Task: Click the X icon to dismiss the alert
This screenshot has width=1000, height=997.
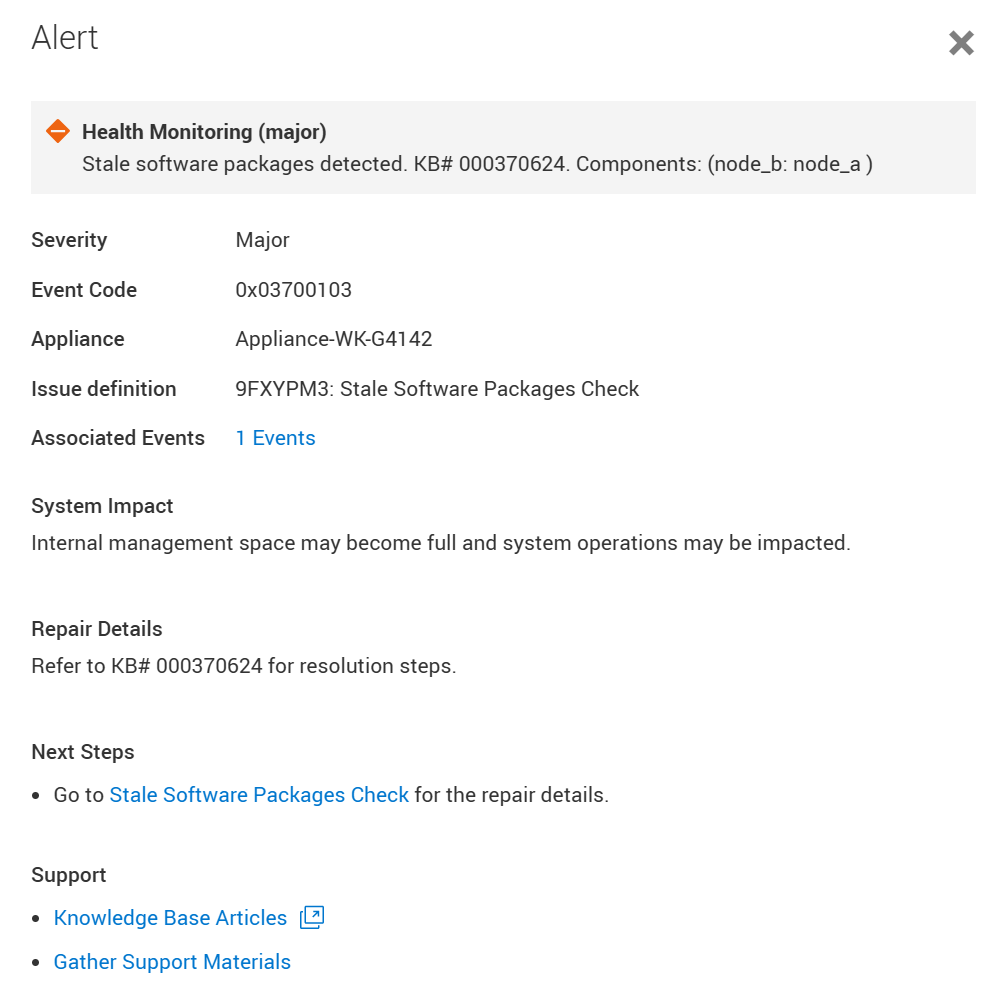Action: 961,43
